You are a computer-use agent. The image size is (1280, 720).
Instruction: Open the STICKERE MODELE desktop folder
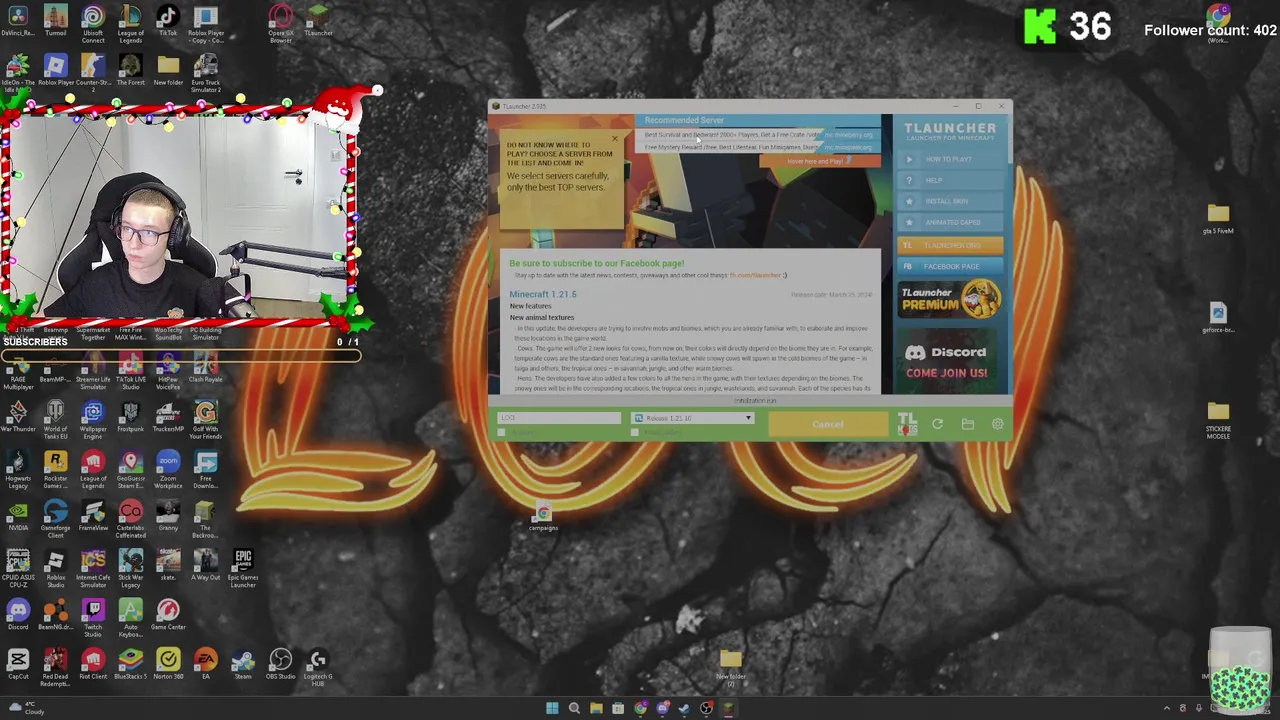pyautogui.click(x=1218, y=420)
